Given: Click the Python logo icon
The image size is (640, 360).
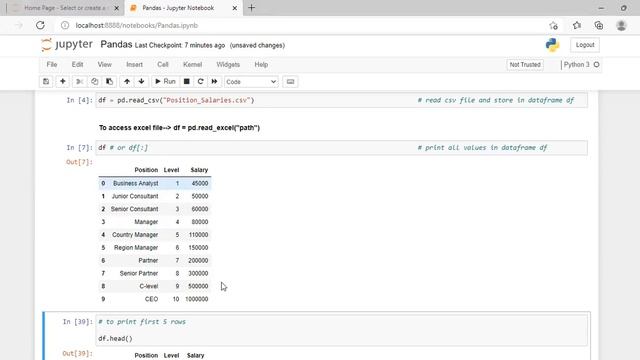Looking at the screenshot, I should point(552,45).
